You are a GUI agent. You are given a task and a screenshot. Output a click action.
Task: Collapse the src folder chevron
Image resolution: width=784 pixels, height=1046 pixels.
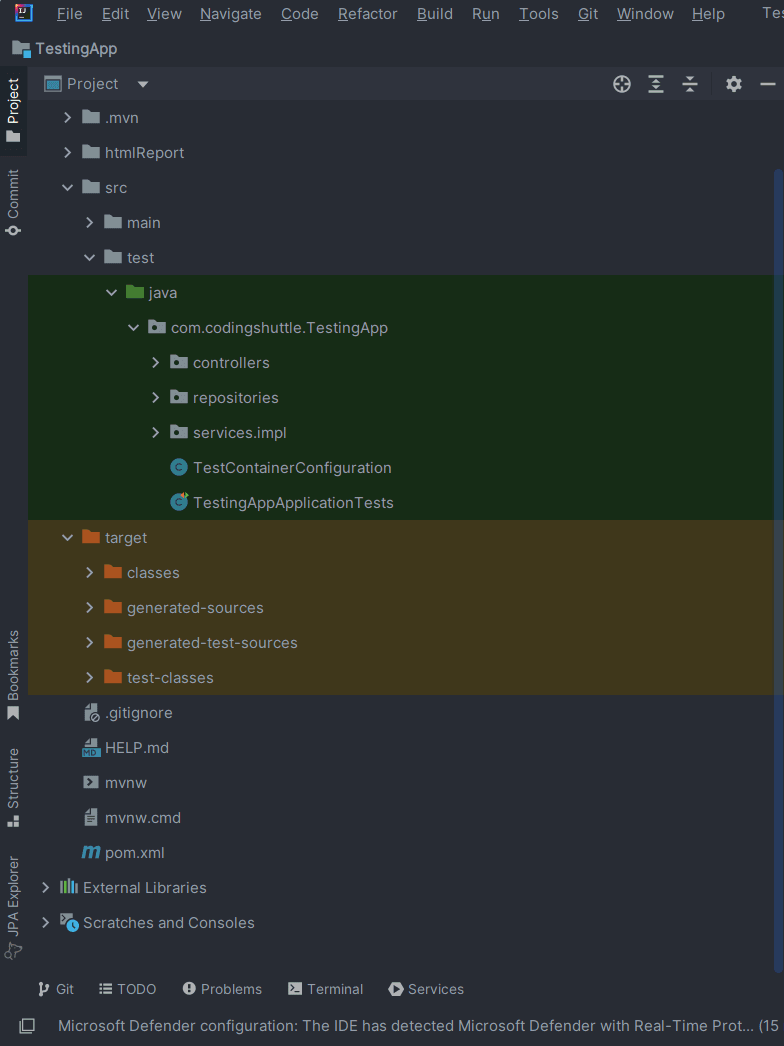tap(67, 187)
